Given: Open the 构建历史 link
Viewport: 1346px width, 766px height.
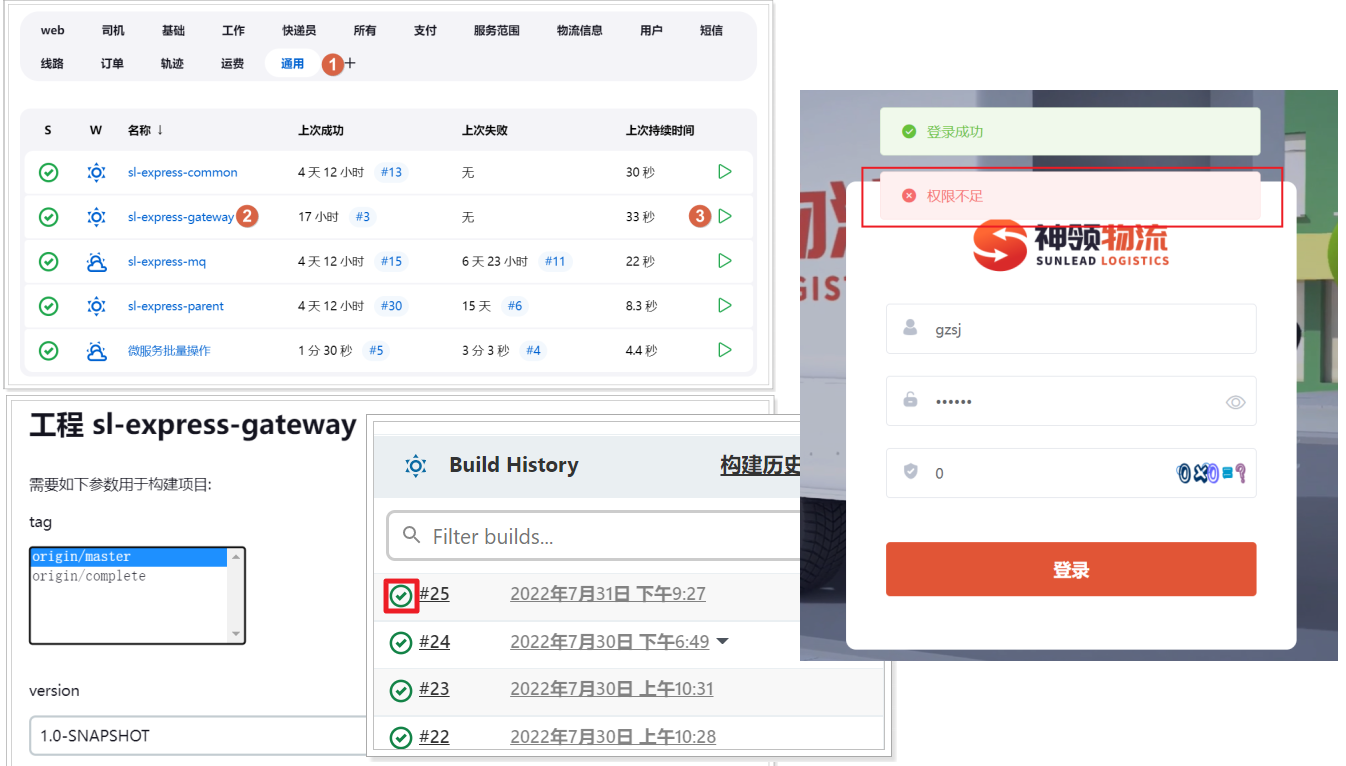Looking at the screenshot, I should 759,464.
